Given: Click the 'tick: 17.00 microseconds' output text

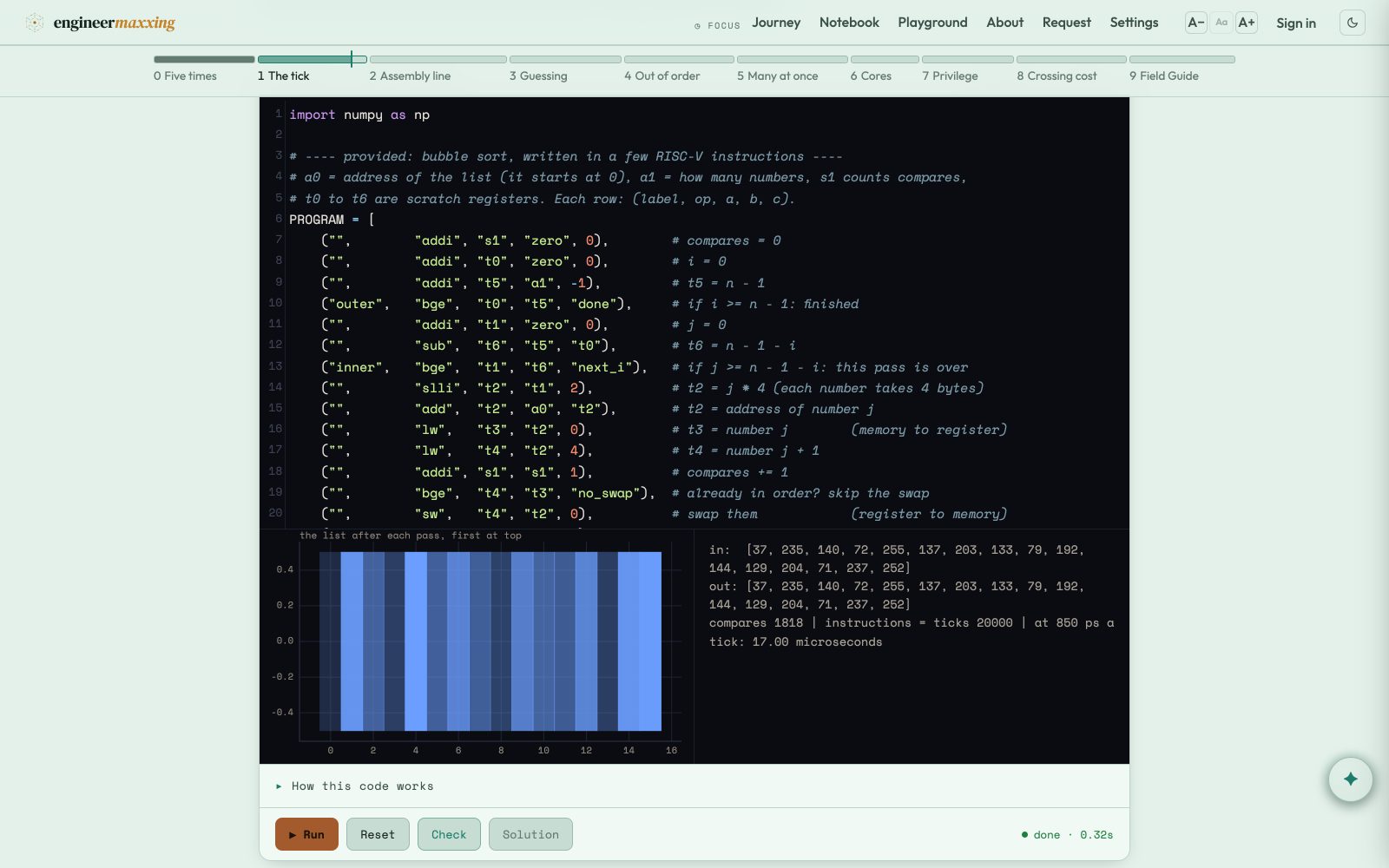Looking at the screenshot, I should coord(795,642).
